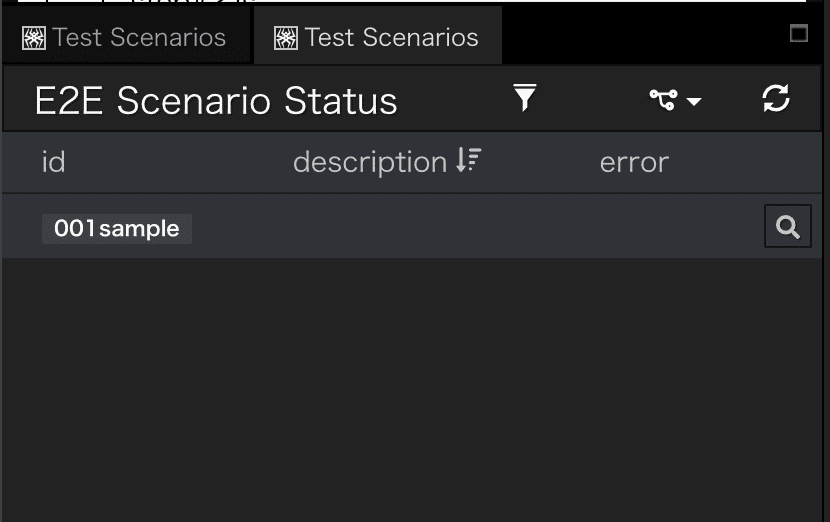This screenshot has width=830, height=522.
Task: Click the E2E Scenario Status title
Action: 216,101
